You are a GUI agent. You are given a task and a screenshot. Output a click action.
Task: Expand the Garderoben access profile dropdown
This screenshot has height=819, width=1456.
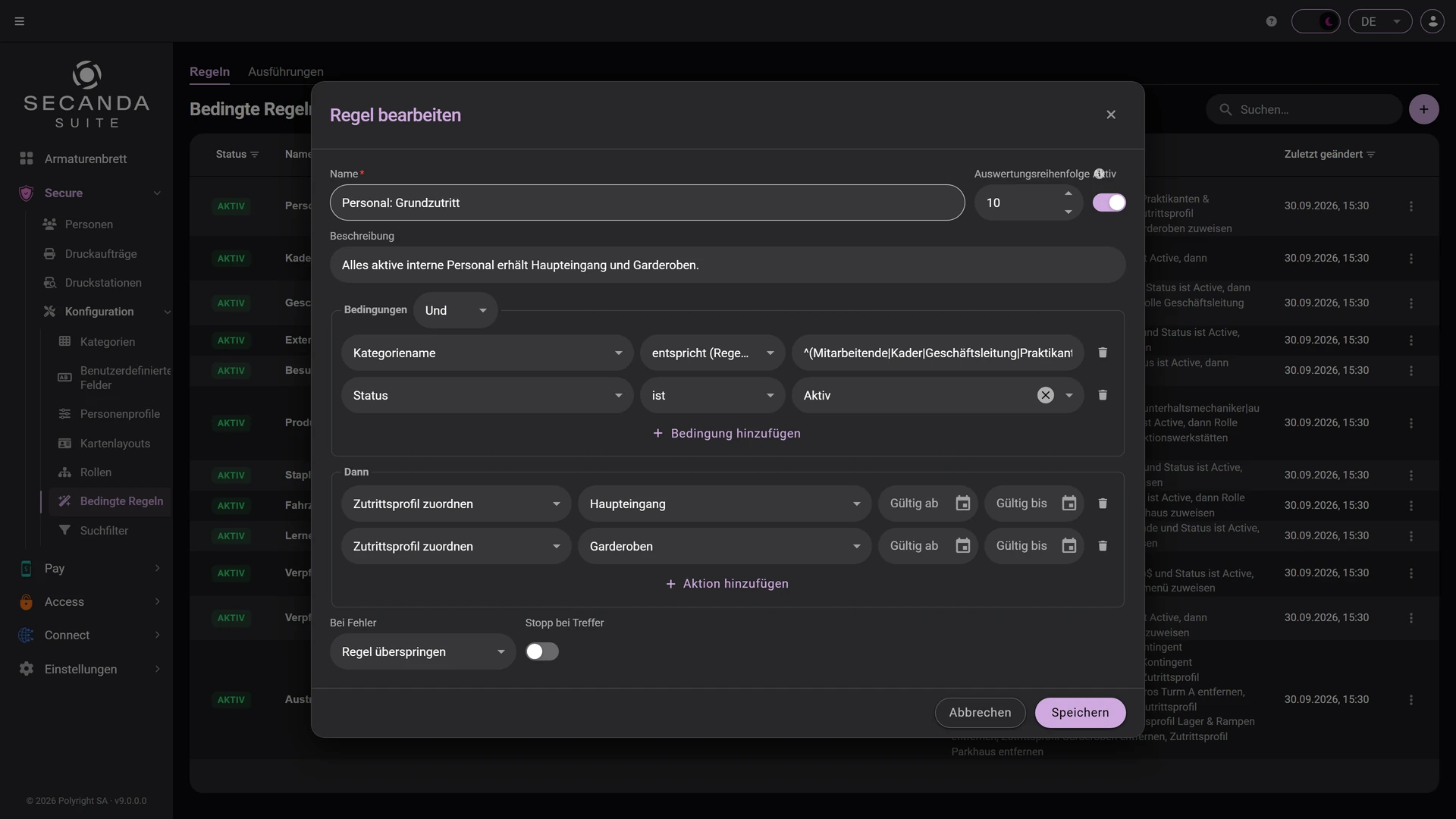pyautogui.click(x=725, y=546)
